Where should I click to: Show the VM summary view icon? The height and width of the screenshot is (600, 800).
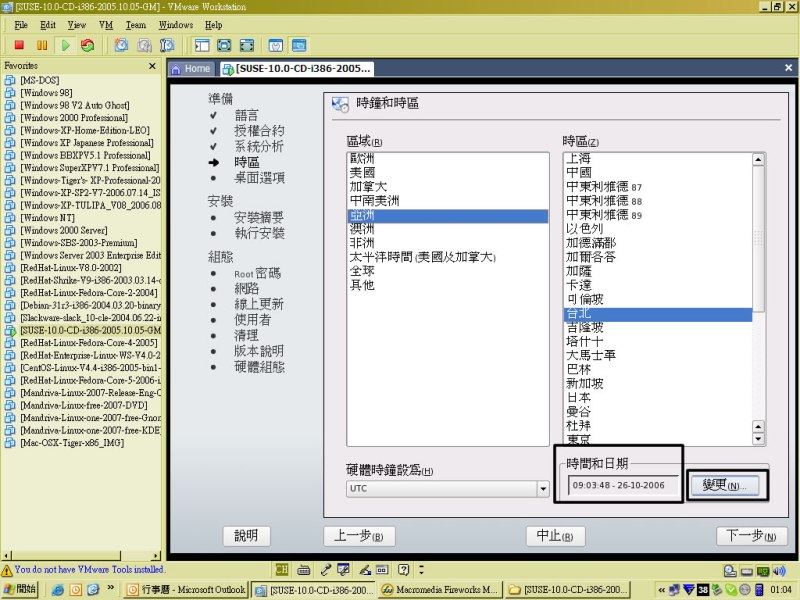[276, 45]
